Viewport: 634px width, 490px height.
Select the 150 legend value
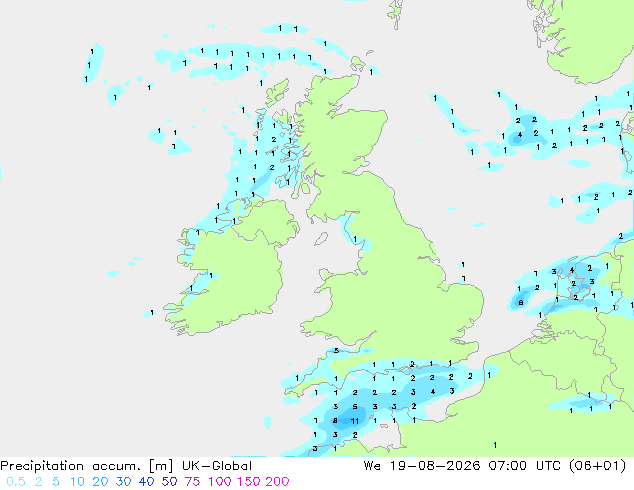click(x=249, y=482)
